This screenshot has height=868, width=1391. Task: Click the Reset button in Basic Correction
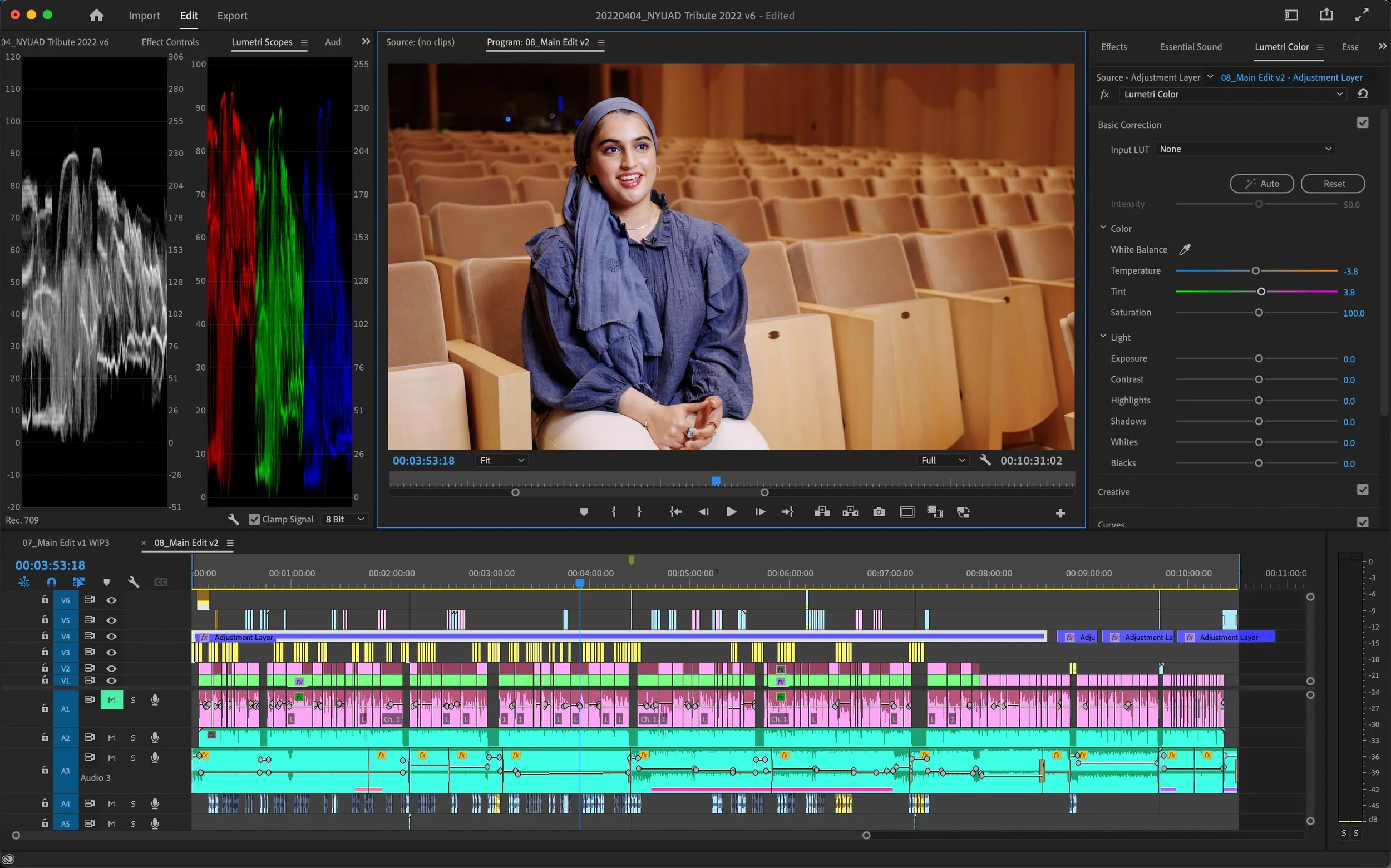[x=1333, y=184]
